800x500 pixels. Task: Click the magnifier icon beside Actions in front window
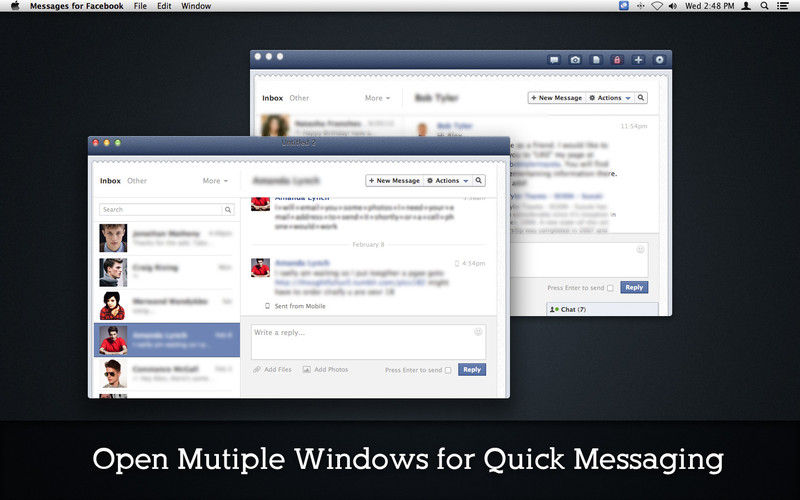tap(479, 181)
